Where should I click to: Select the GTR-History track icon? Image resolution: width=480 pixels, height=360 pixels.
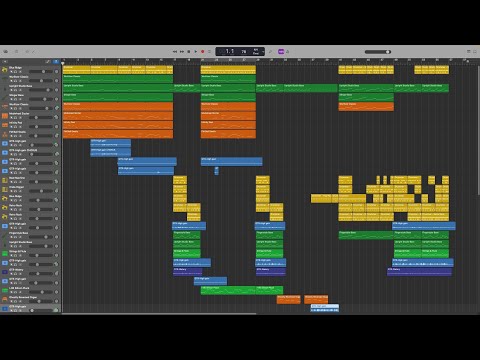click(5, 272)
